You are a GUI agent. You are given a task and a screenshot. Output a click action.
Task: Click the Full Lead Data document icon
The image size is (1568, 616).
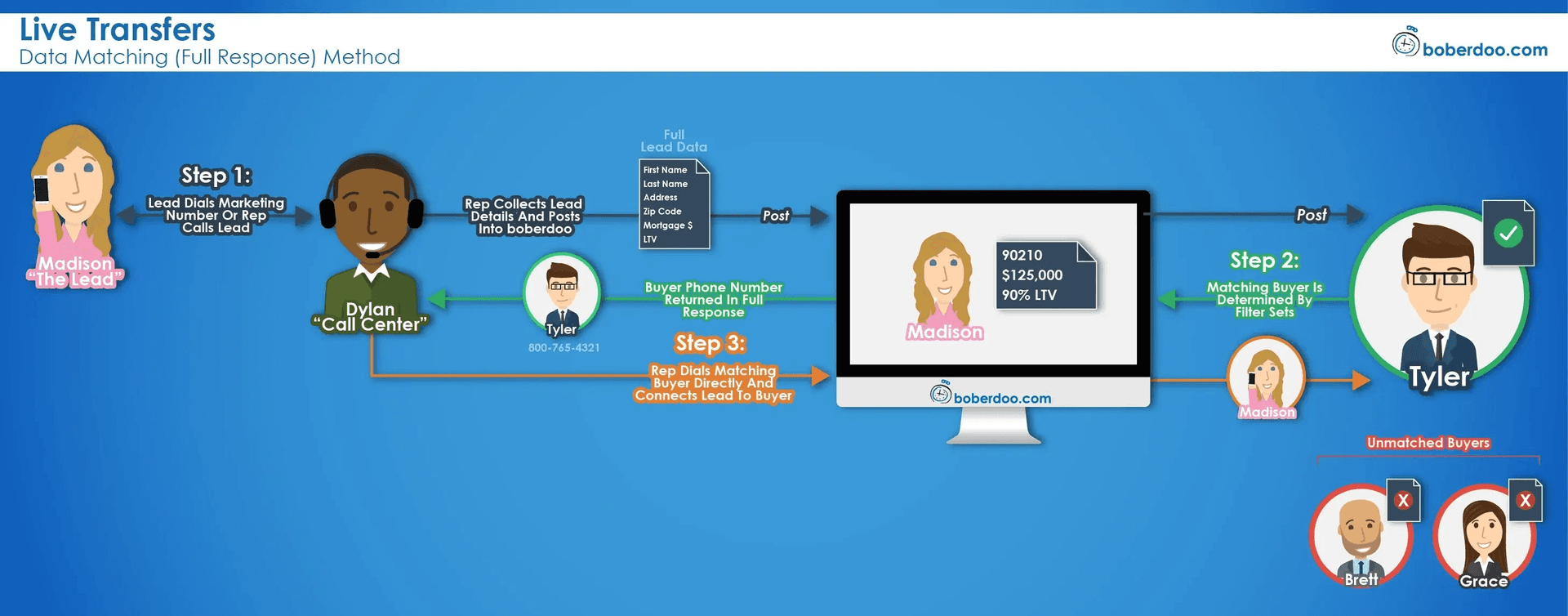[674, 203]
